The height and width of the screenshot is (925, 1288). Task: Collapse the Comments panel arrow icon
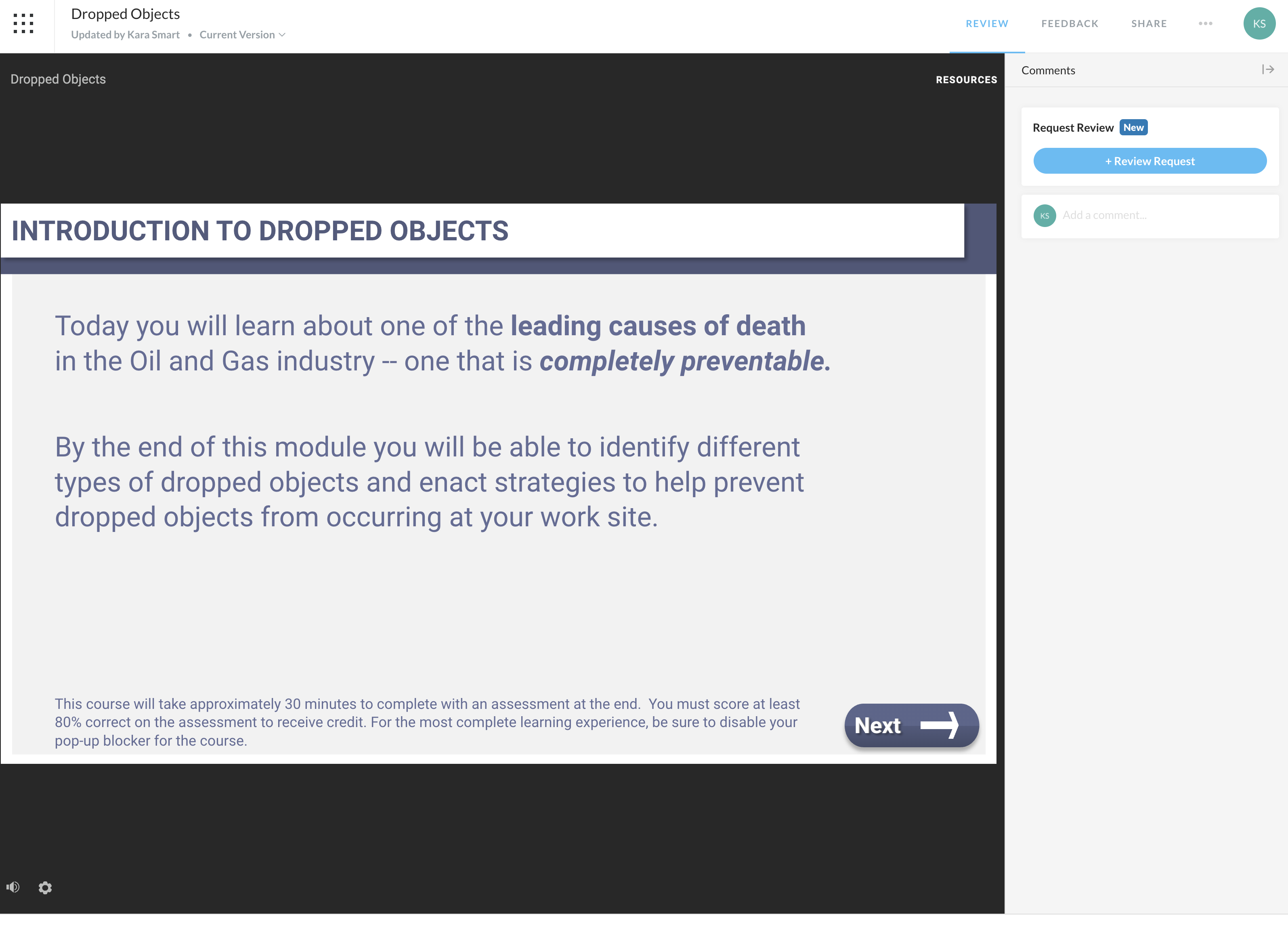tap(1268, 69)
